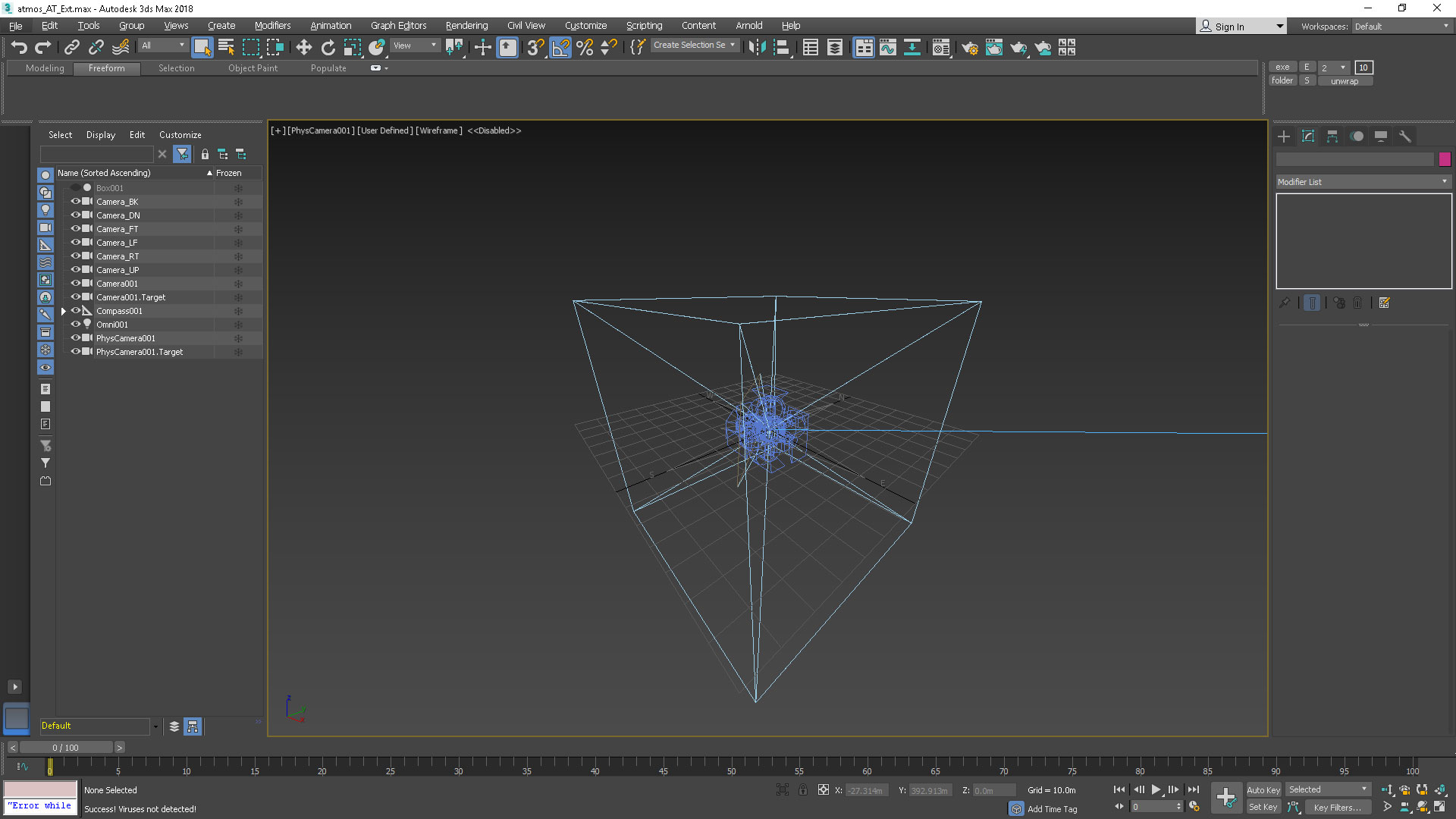This screenshot has width=1456, height=819.
Task: Hide Camera_BK using its eye icon
Action: point(75,202)
